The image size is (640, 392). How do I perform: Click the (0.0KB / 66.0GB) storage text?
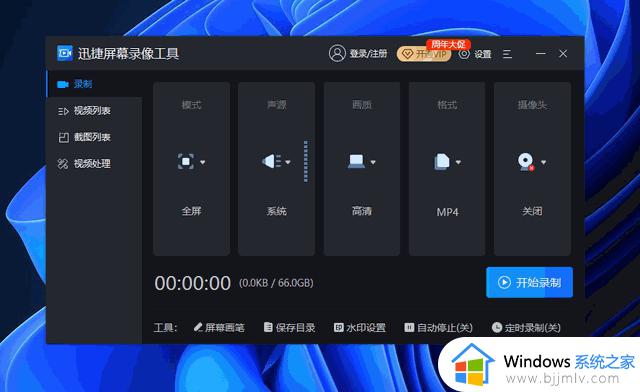pos(276,283)
